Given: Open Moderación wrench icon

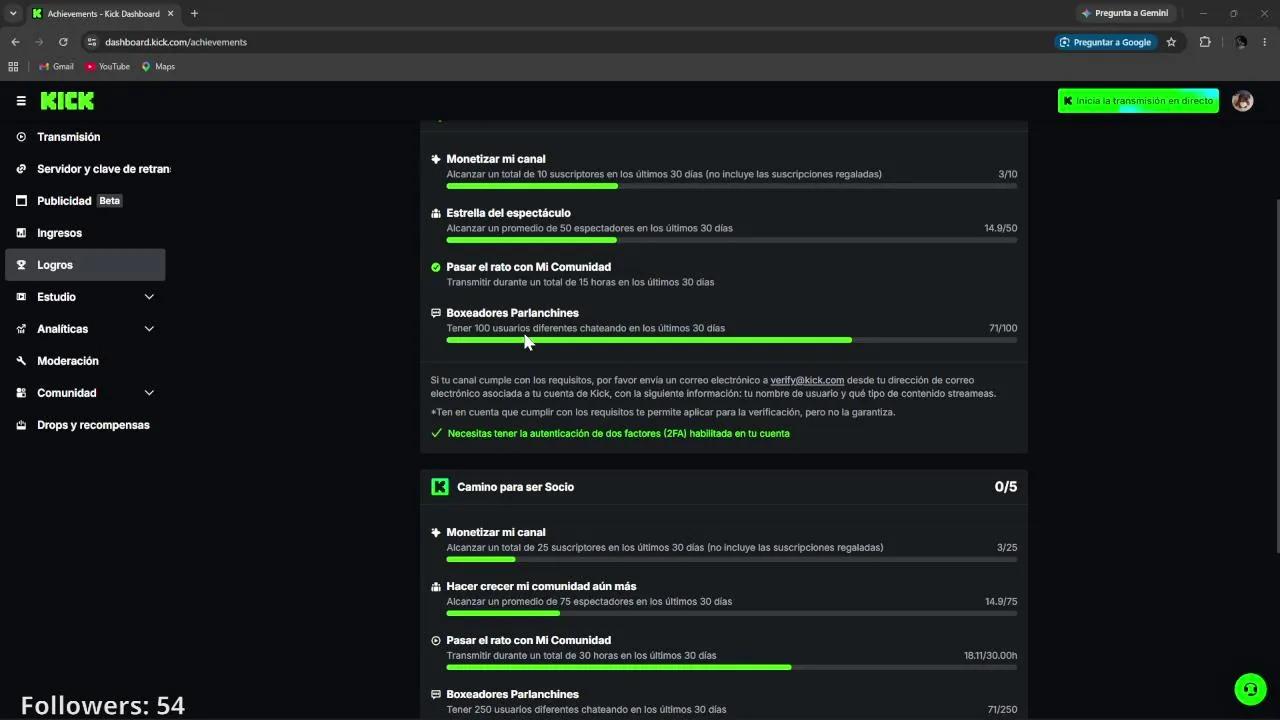Looking at the screenshot, I should click(x=21, y=361).
